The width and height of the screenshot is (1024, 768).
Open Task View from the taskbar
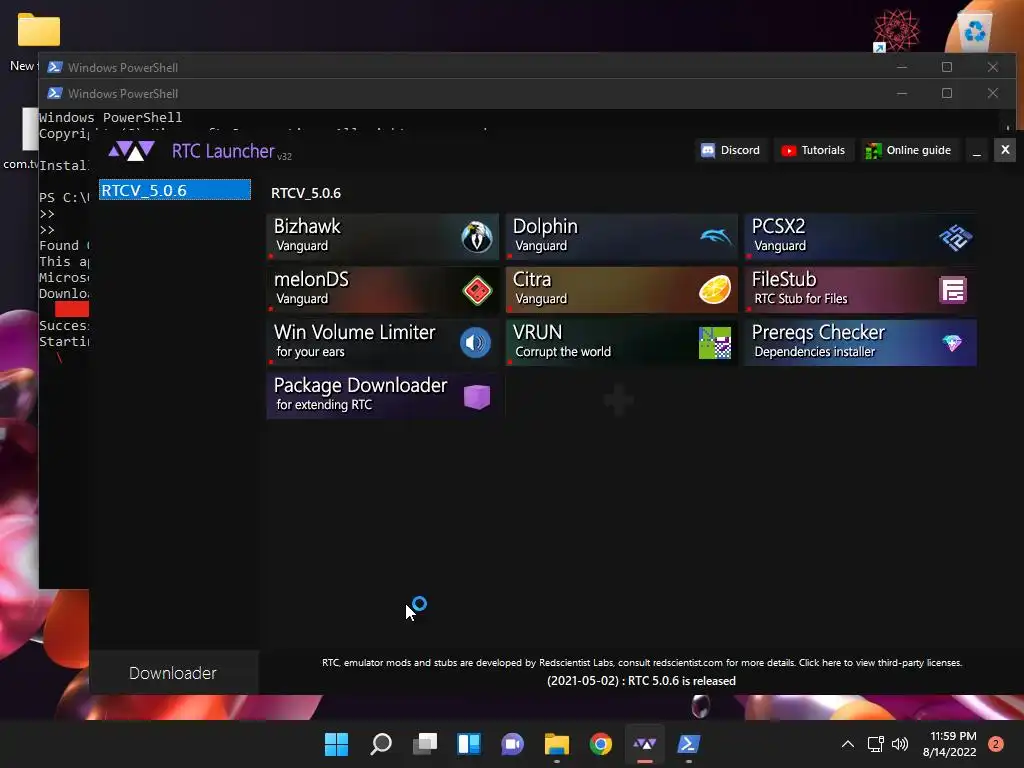pyautogui.click(x=425, y=744)
